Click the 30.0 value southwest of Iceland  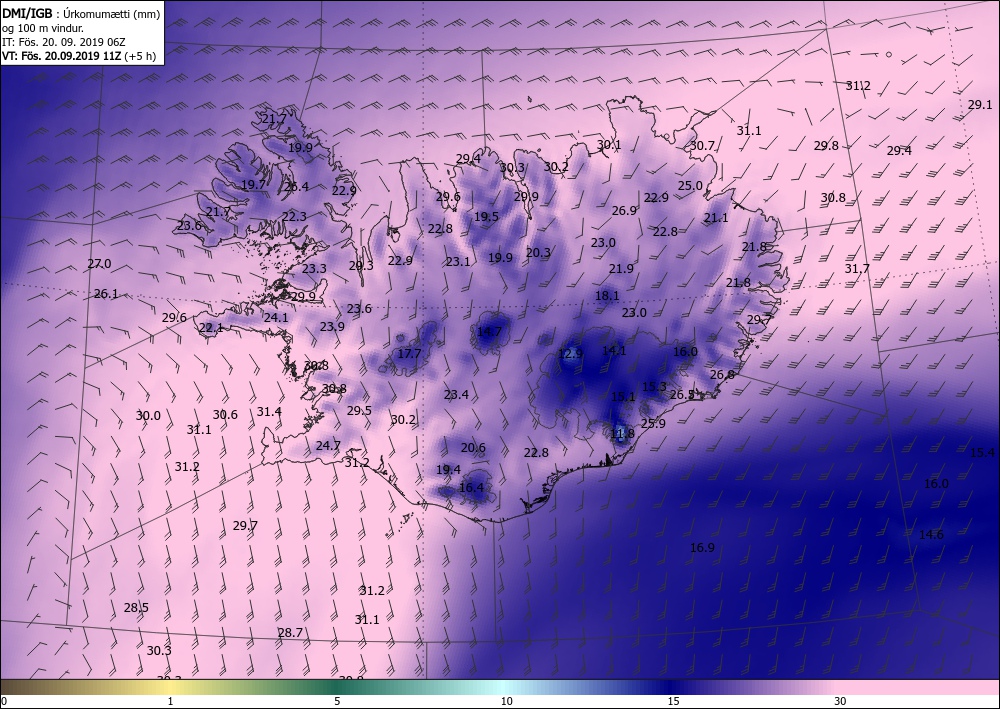click(148, 416)
